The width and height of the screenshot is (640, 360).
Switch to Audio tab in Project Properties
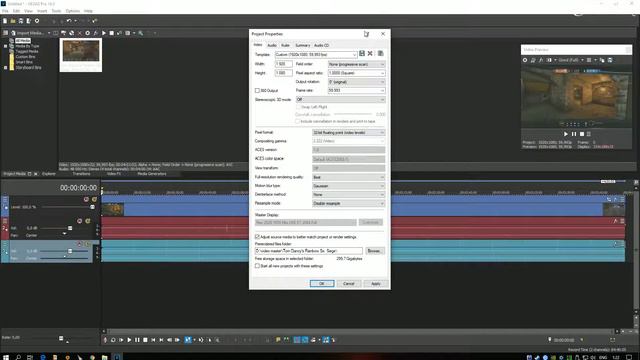(x=272, y=45)
